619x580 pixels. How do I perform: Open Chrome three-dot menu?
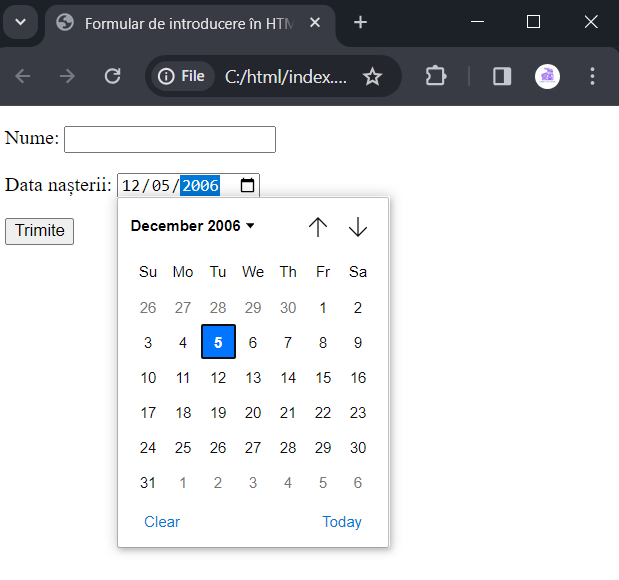click(592, 76)
